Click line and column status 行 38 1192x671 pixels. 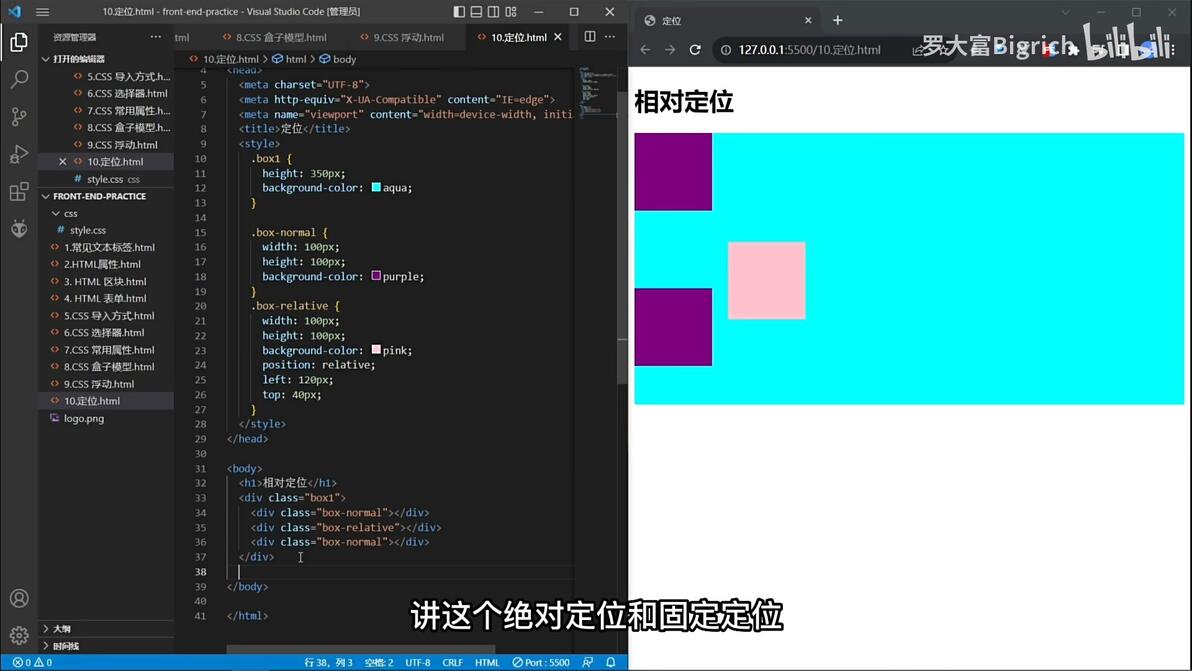pyautogui.click(x=328, y=663)
